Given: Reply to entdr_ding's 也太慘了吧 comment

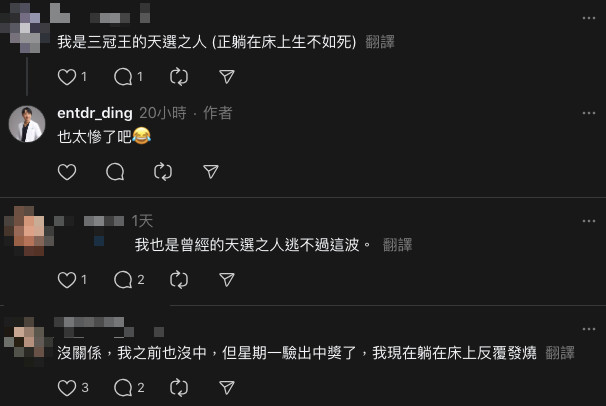Looking at the screenshot, I should 115,172.
